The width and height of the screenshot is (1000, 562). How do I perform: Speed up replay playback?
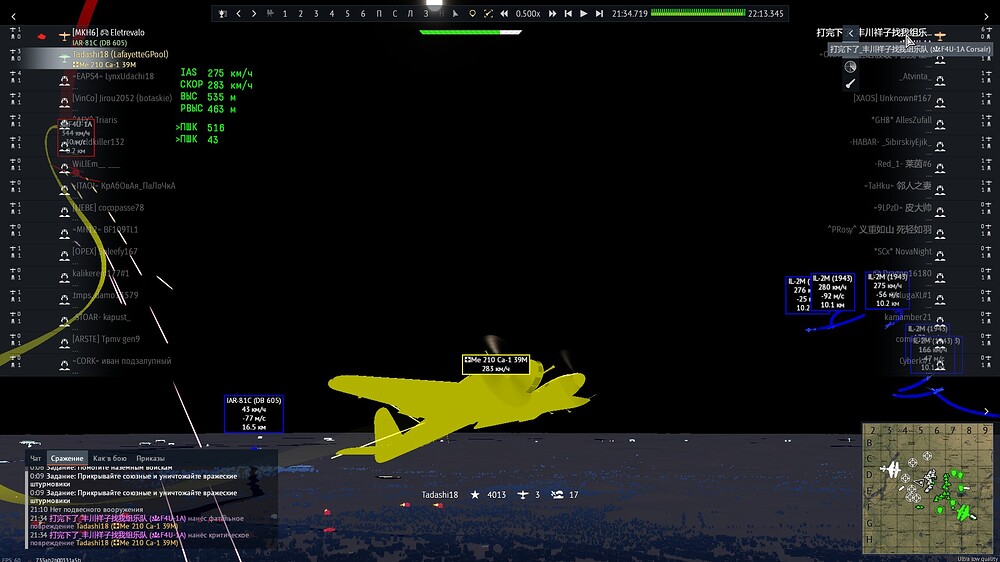(552, 13)
